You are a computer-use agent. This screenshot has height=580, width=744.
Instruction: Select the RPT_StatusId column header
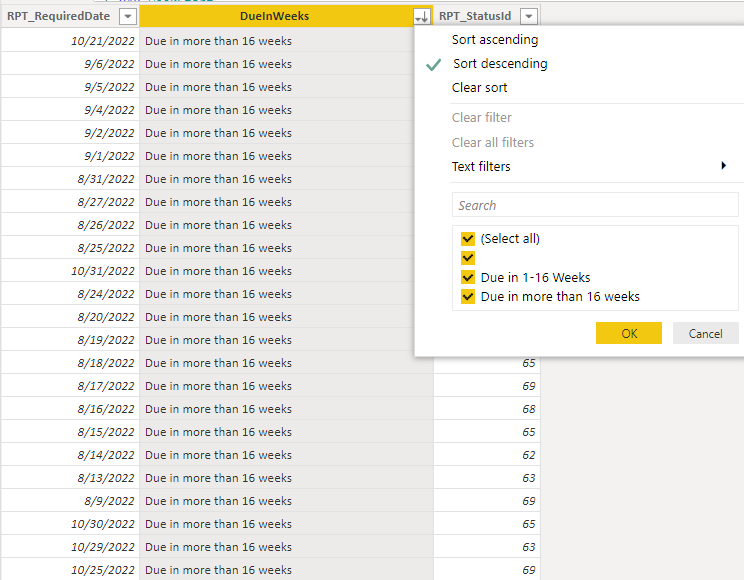click(475, 16)
